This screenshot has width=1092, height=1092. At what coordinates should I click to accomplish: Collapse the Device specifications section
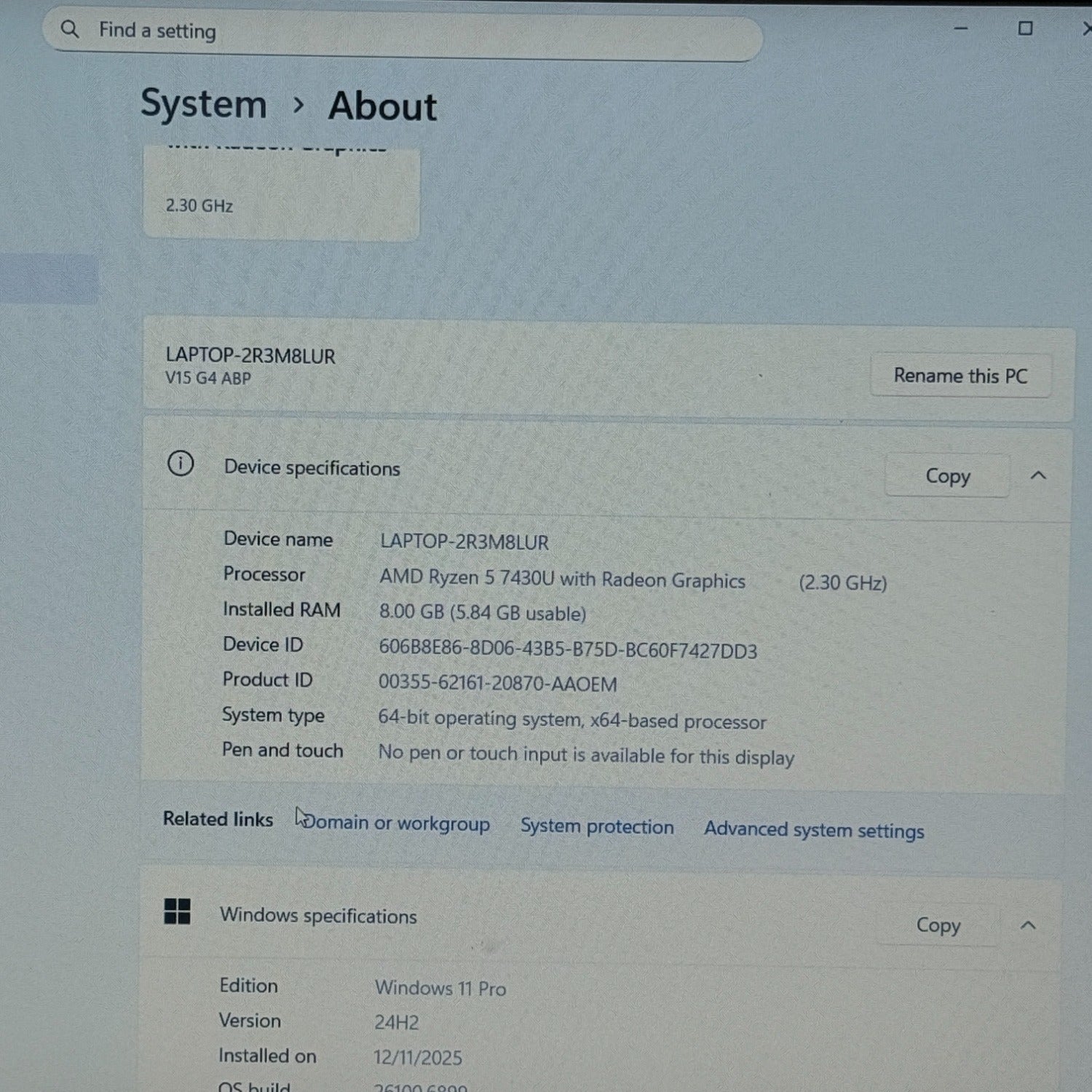(1038, 476)
